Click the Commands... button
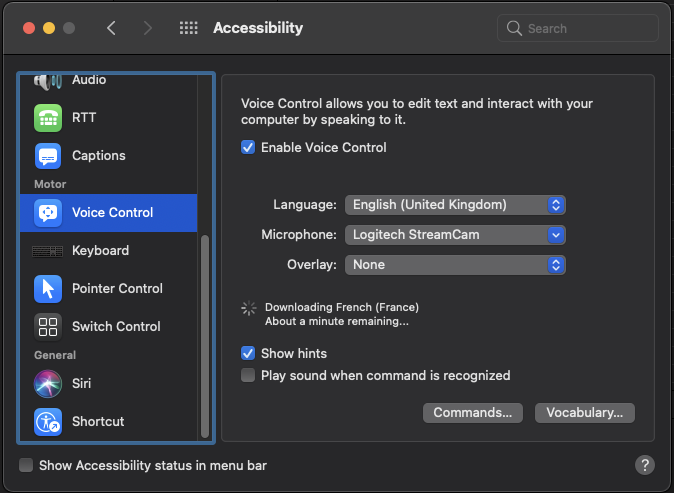Viewport: 674px width, 493px height. [472, 412]
